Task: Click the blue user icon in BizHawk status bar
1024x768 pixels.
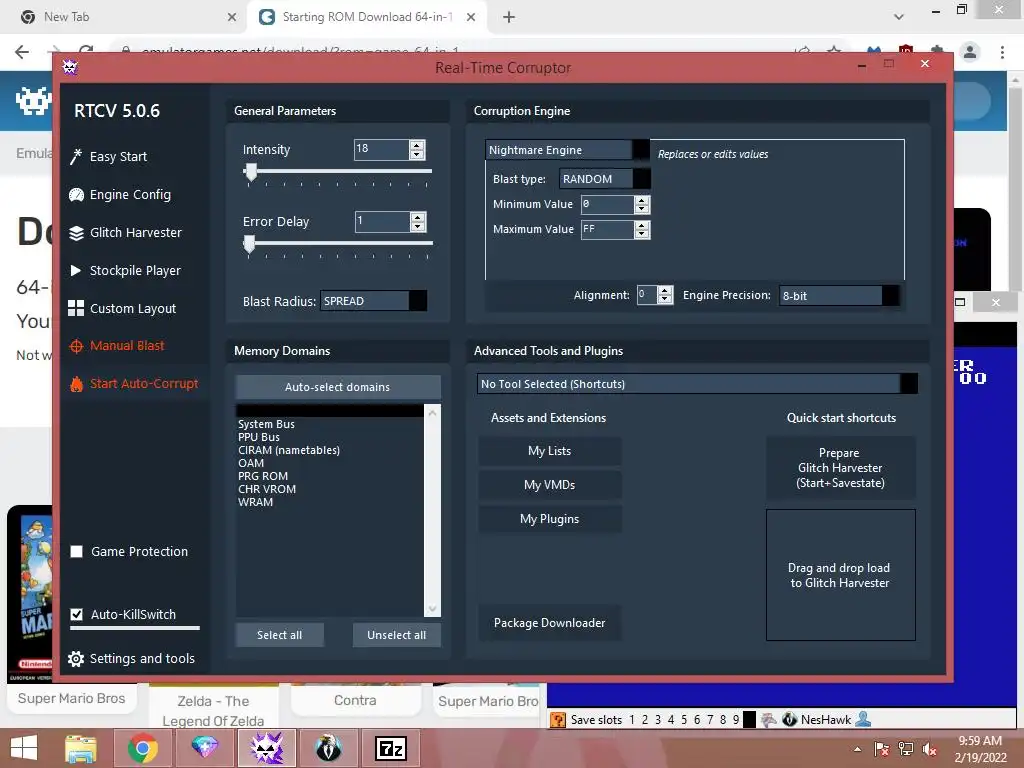Action: [x=863, y=719]
